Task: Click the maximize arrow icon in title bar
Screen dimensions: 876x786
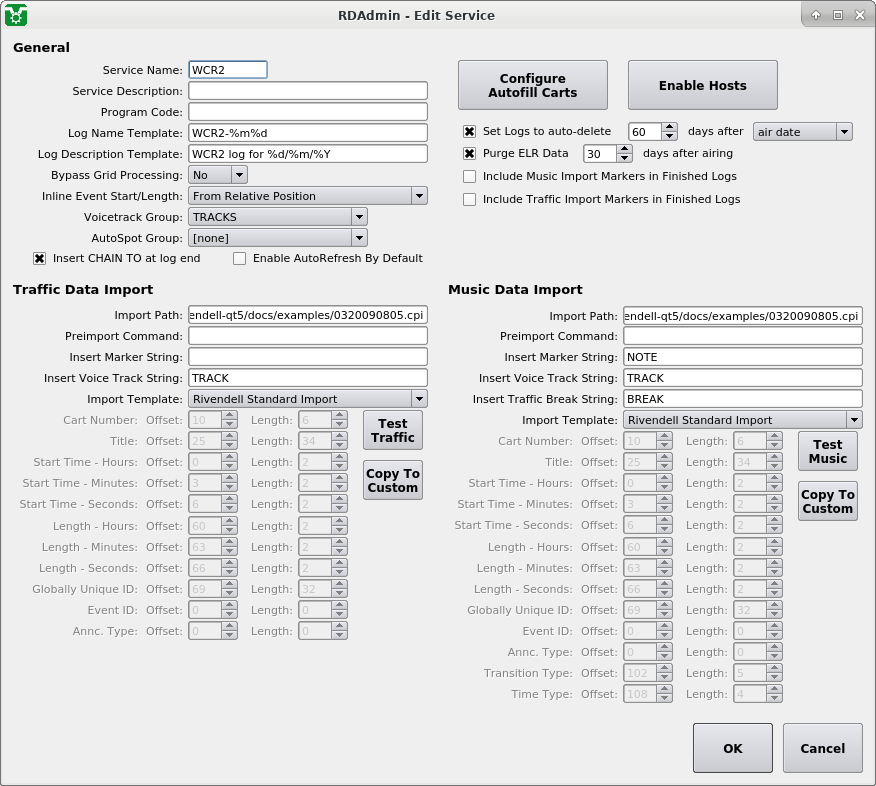Action: (x=837, y=15)
